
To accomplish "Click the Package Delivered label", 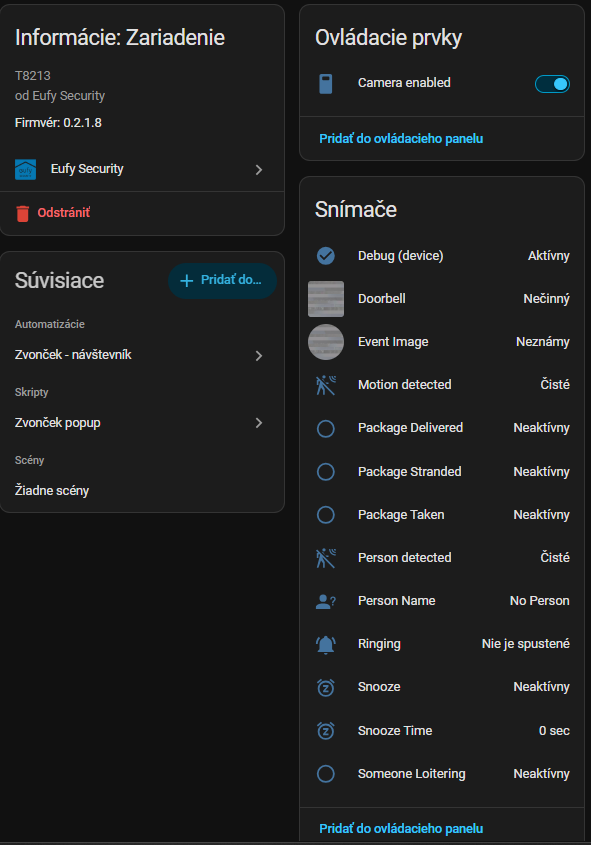I will click(410, 428).
